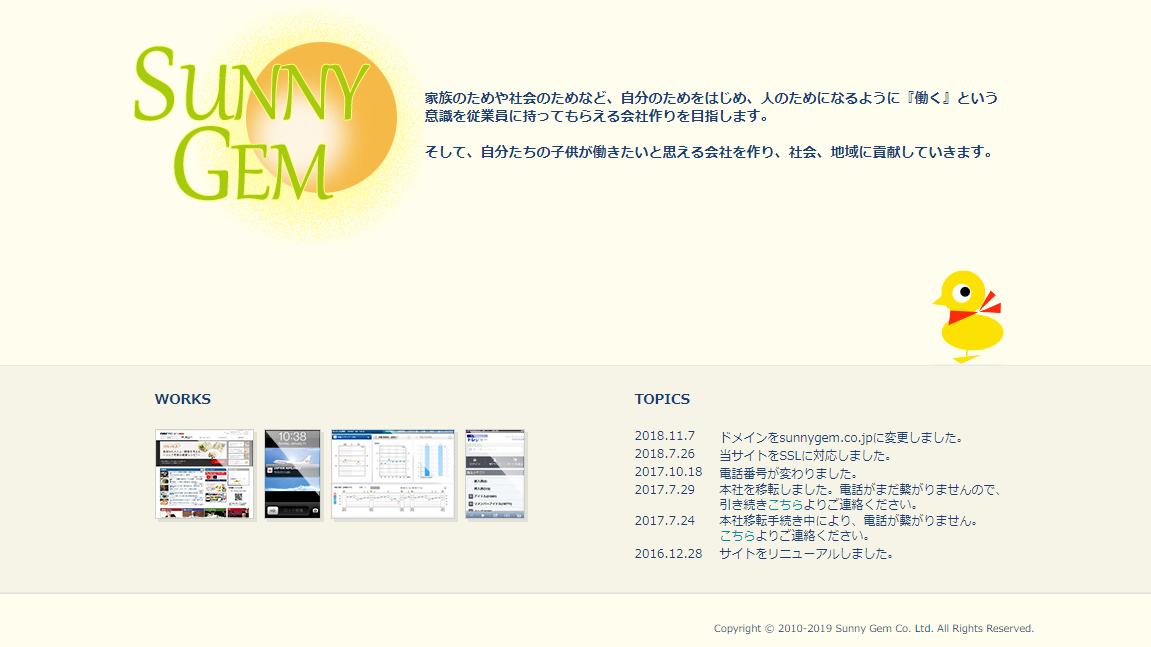Click the 電話番号が変わりました topic text
Screen dimensions: 1151x647
[x=788, y=472]
